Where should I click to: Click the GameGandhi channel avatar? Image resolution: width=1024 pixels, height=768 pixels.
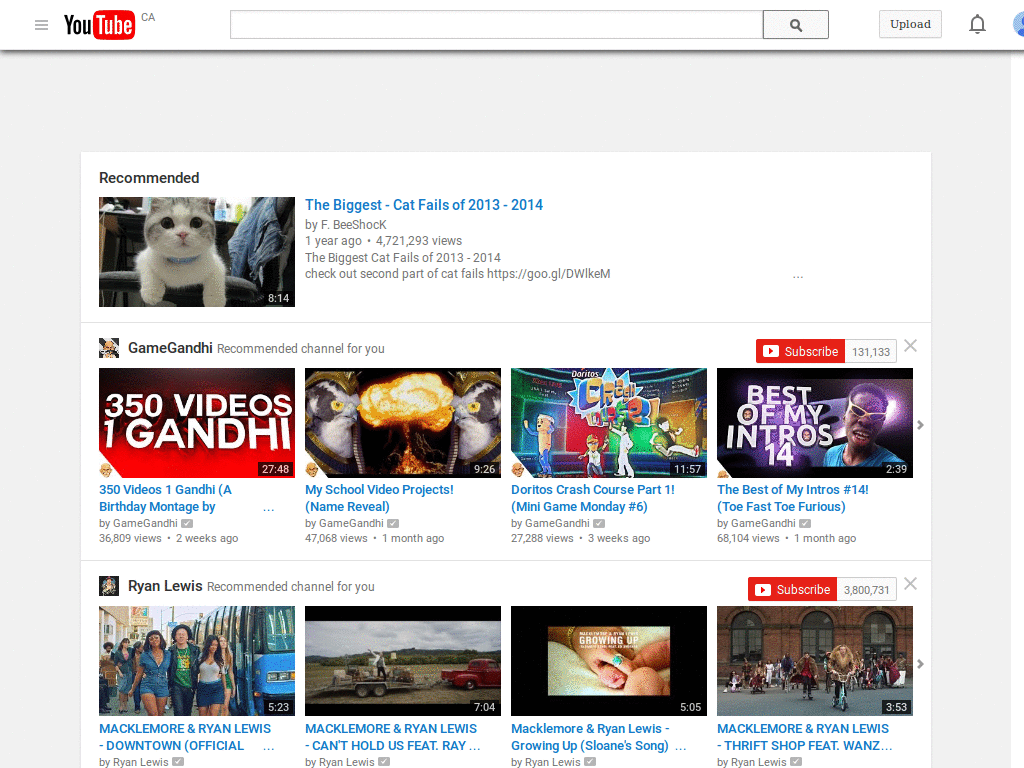click(x=109, y=348)
